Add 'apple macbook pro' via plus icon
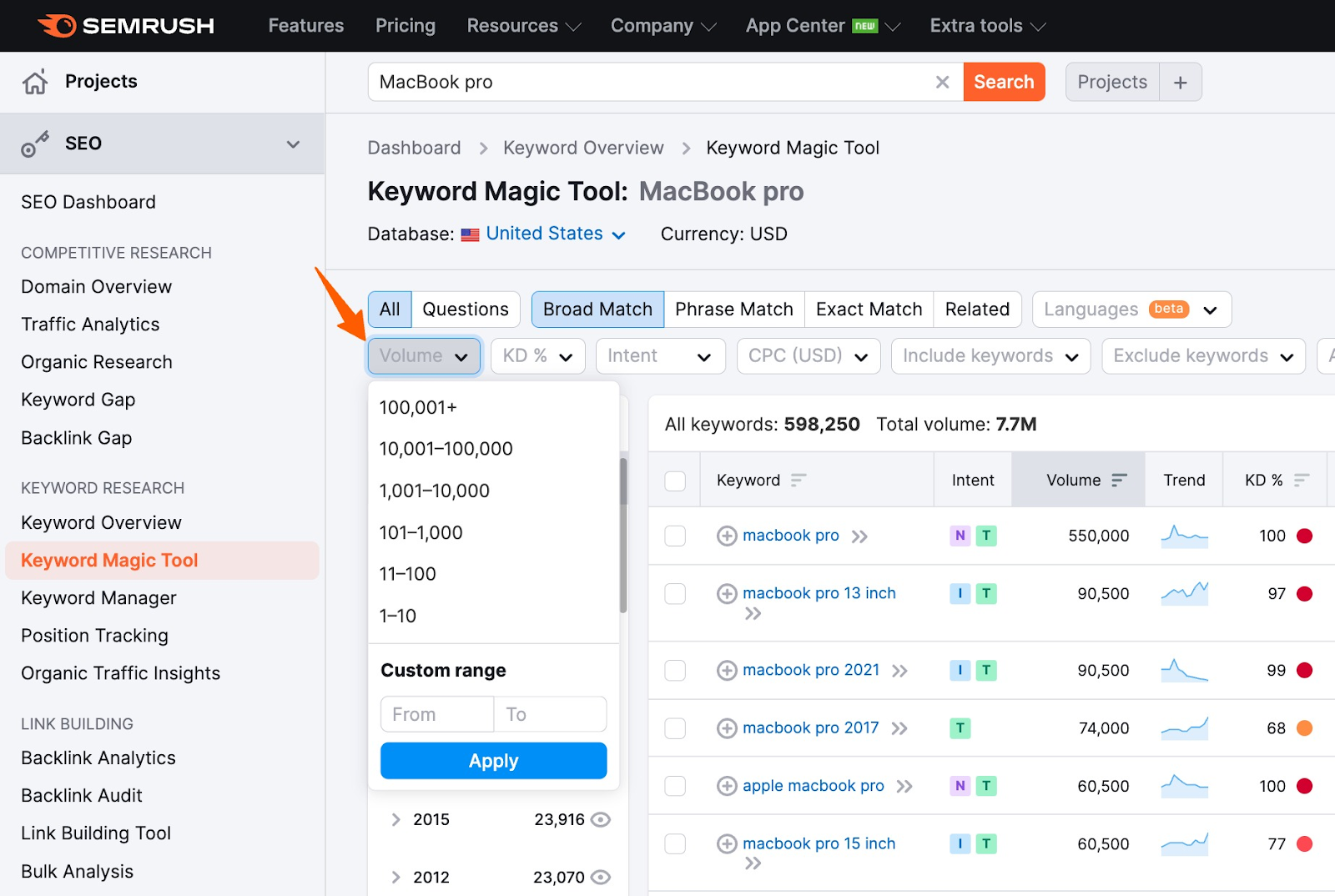The height and width of the screenshot is (896, 1335). click(727, 786)
